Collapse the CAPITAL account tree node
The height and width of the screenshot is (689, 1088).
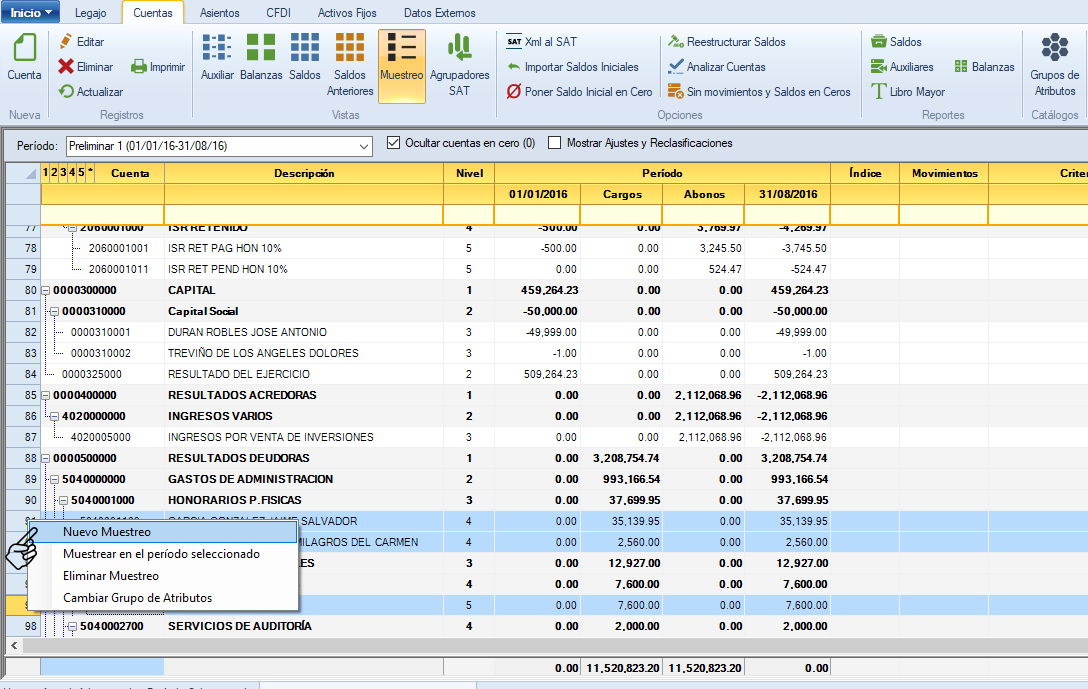(46, 290)
